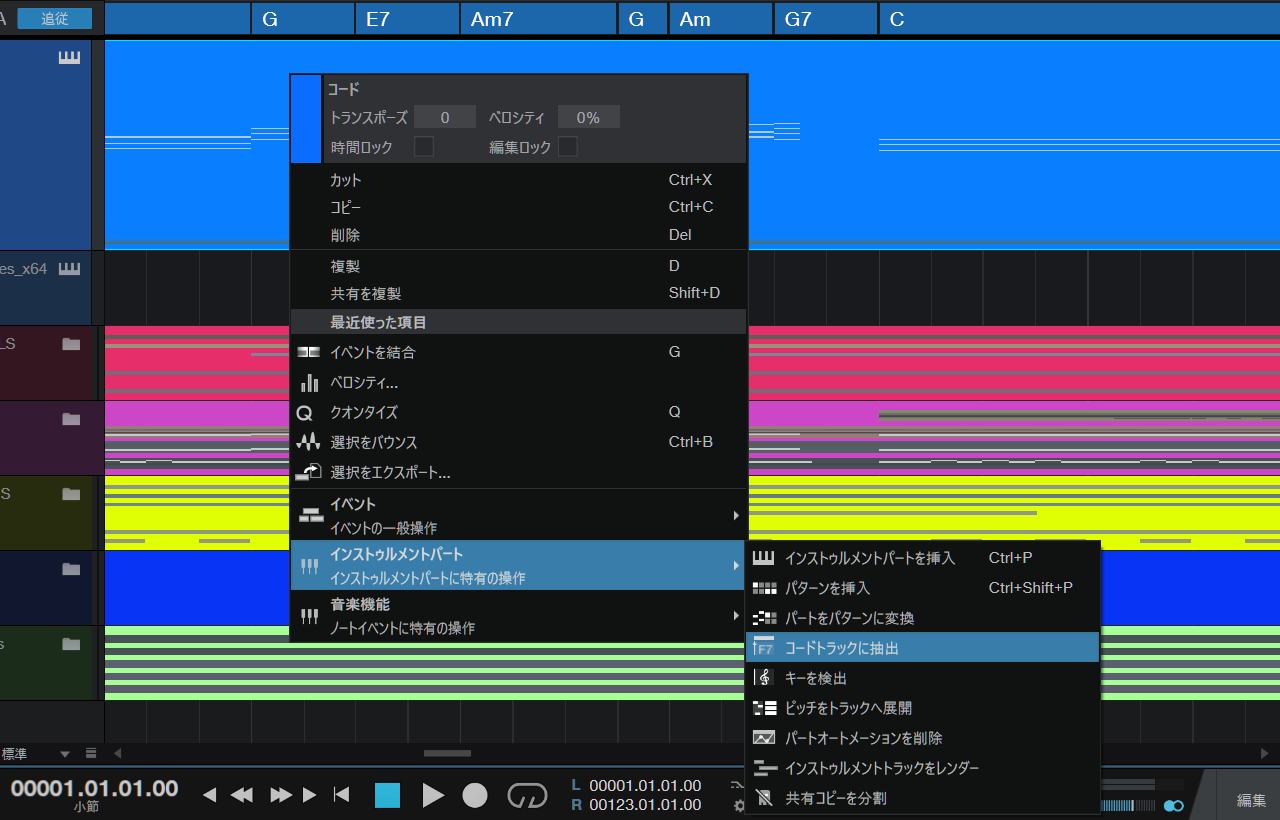Expand the イベント submenu arrow
Image resolution: width=1280 pixels, height=820 pixels.
click(736, 515)
